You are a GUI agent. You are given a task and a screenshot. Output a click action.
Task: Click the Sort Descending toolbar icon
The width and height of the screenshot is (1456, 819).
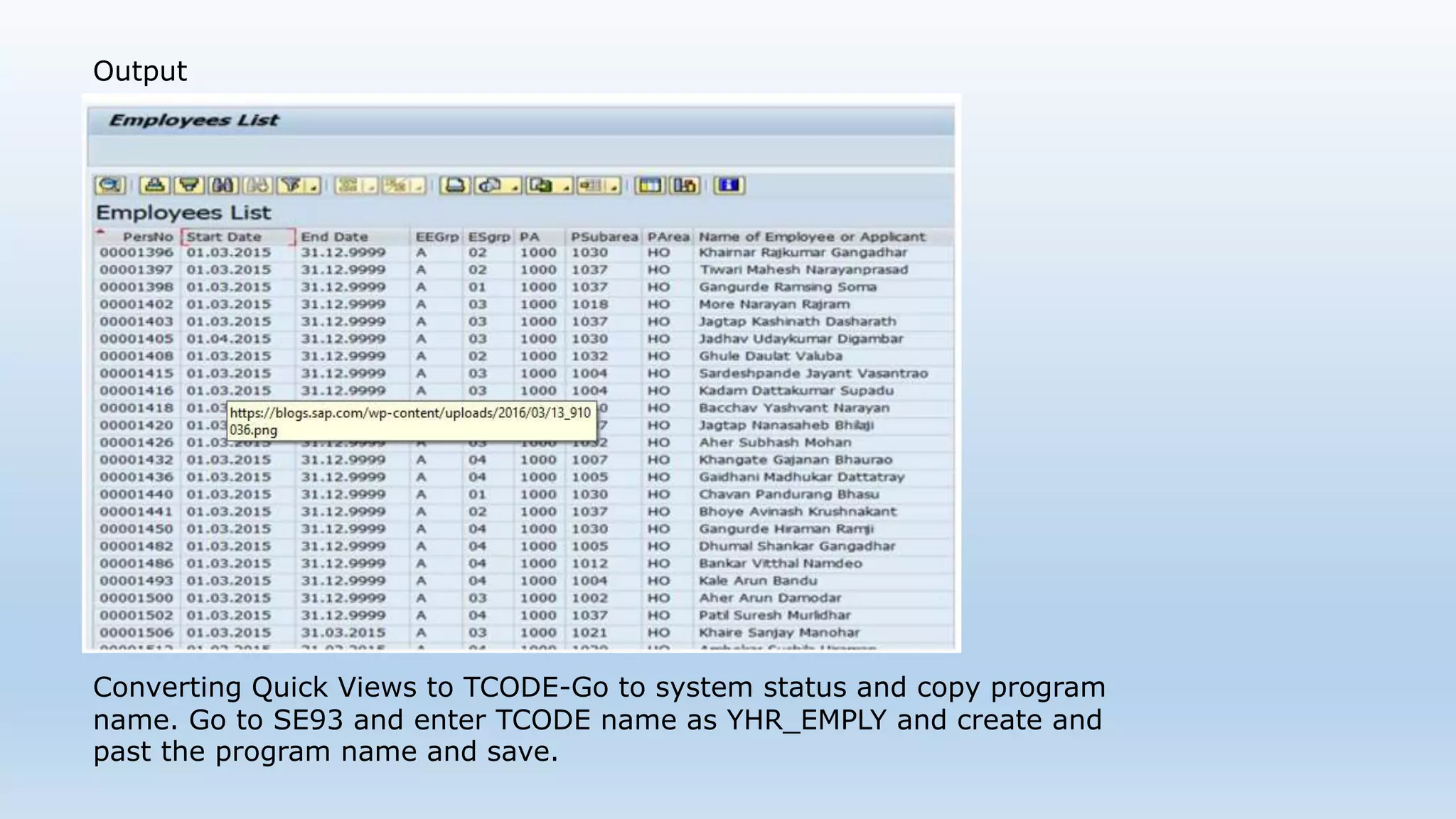coord(189,186)
